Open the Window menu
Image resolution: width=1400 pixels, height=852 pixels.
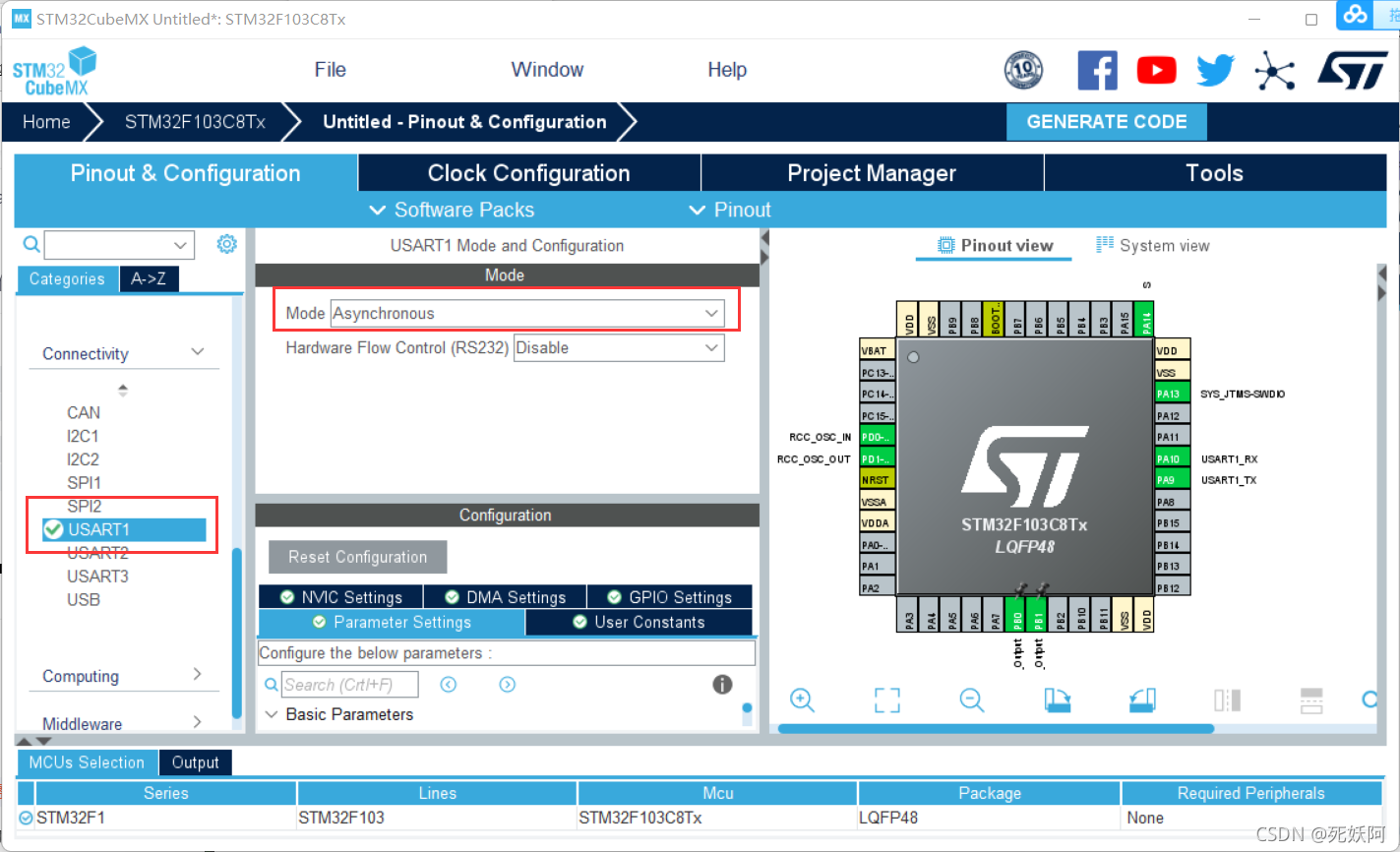click(x=547, y=70)
